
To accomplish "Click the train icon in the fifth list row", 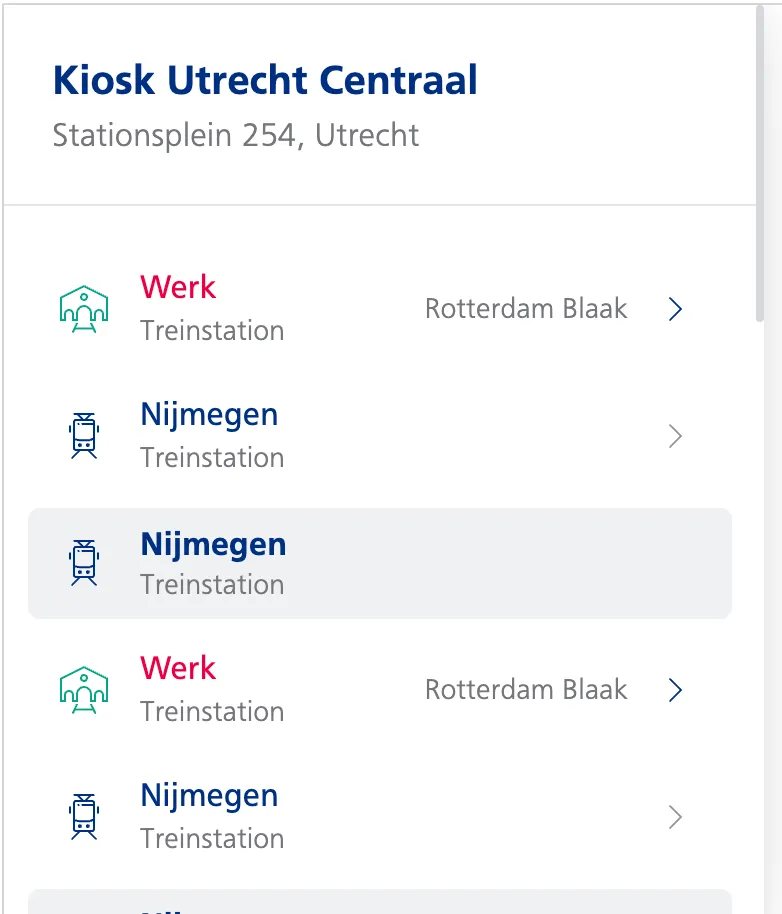I will tap(84, 817).
